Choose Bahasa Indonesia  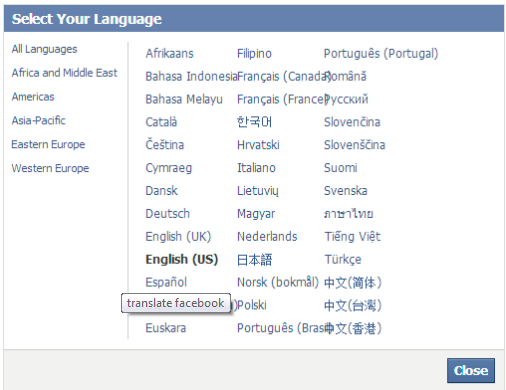click(x=191, y=76)
